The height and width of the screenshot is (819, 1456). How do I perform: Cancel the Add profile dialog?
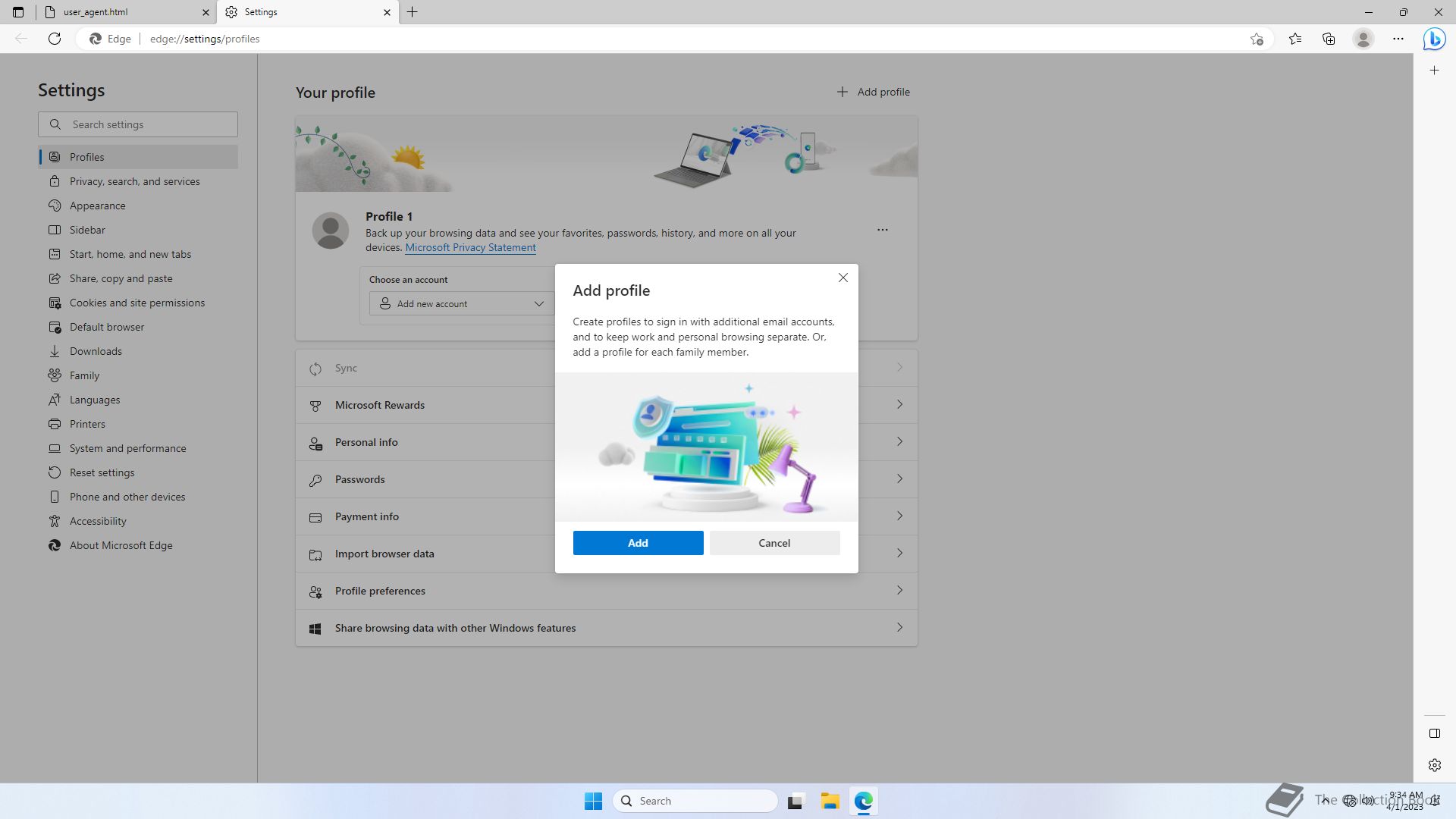click(x=774, y=543)
